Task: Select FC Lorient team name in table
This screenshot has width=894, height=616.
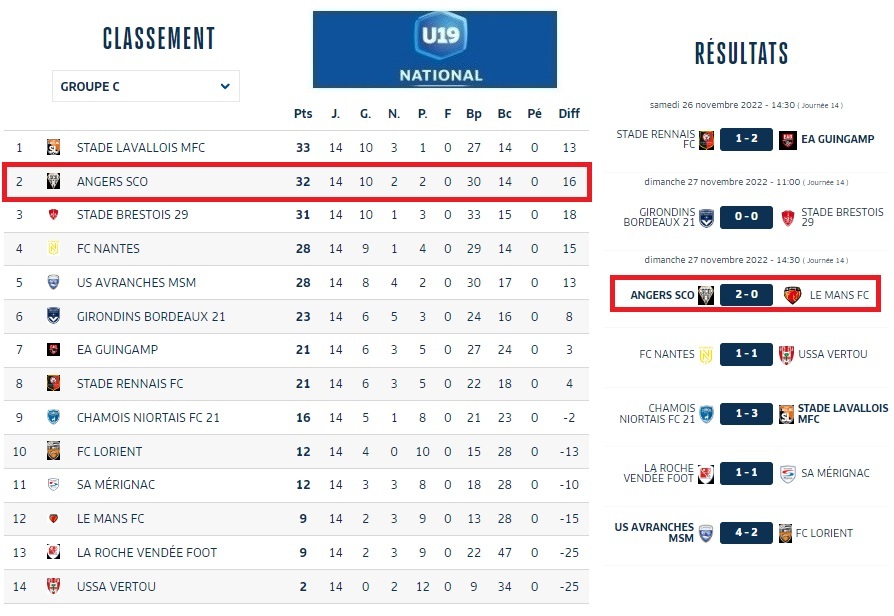Action: [x=110, y=451]
